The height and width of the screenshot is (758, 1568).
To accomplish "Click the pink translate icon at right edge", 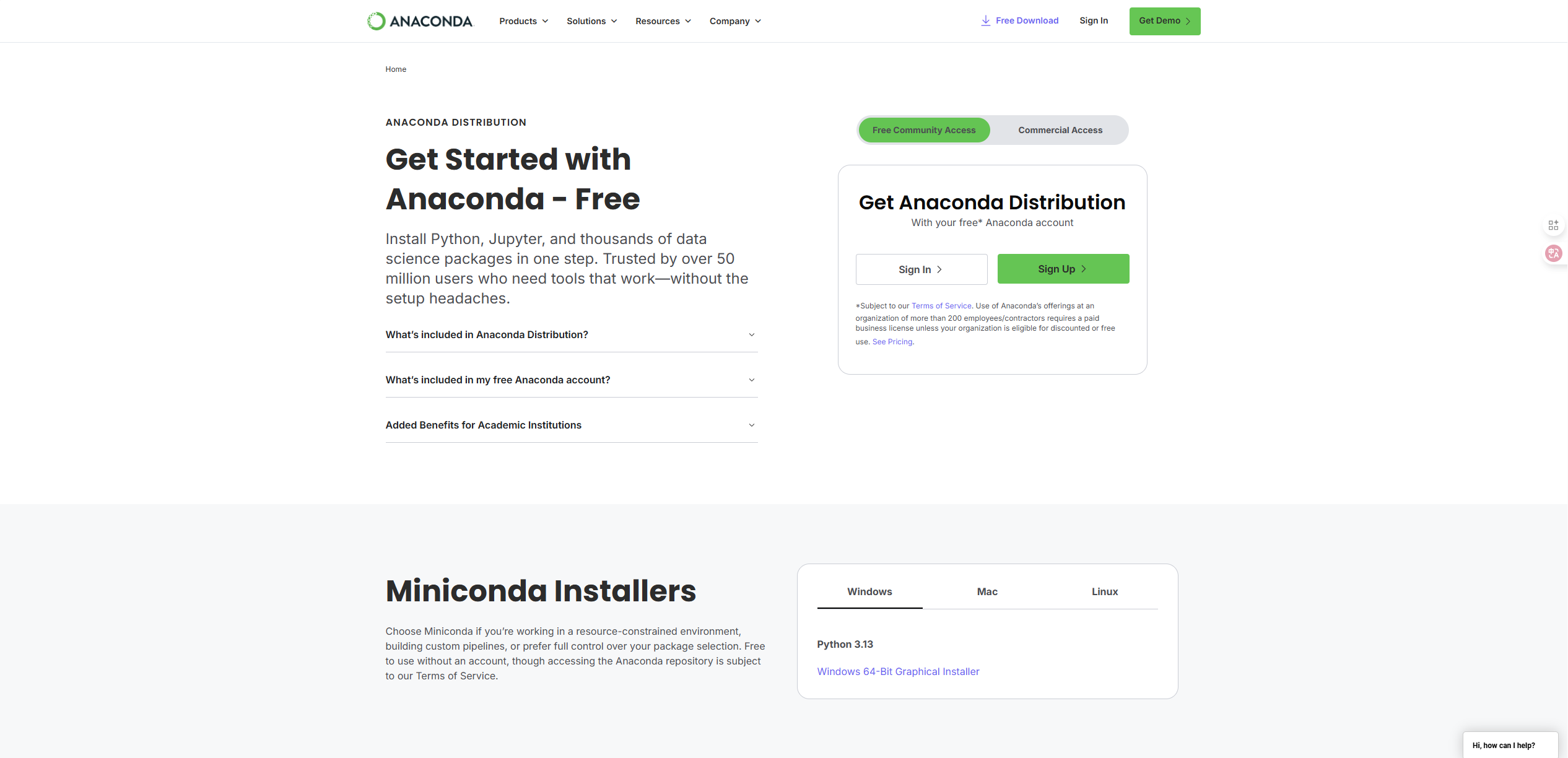I will [1553, 253].
